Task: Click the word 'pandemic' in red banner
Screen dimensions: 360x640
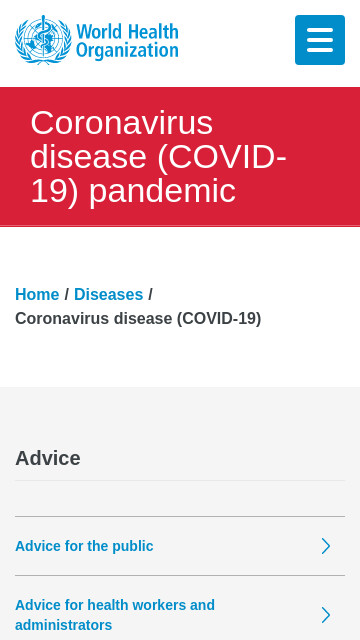Action: tap(162, 192)
